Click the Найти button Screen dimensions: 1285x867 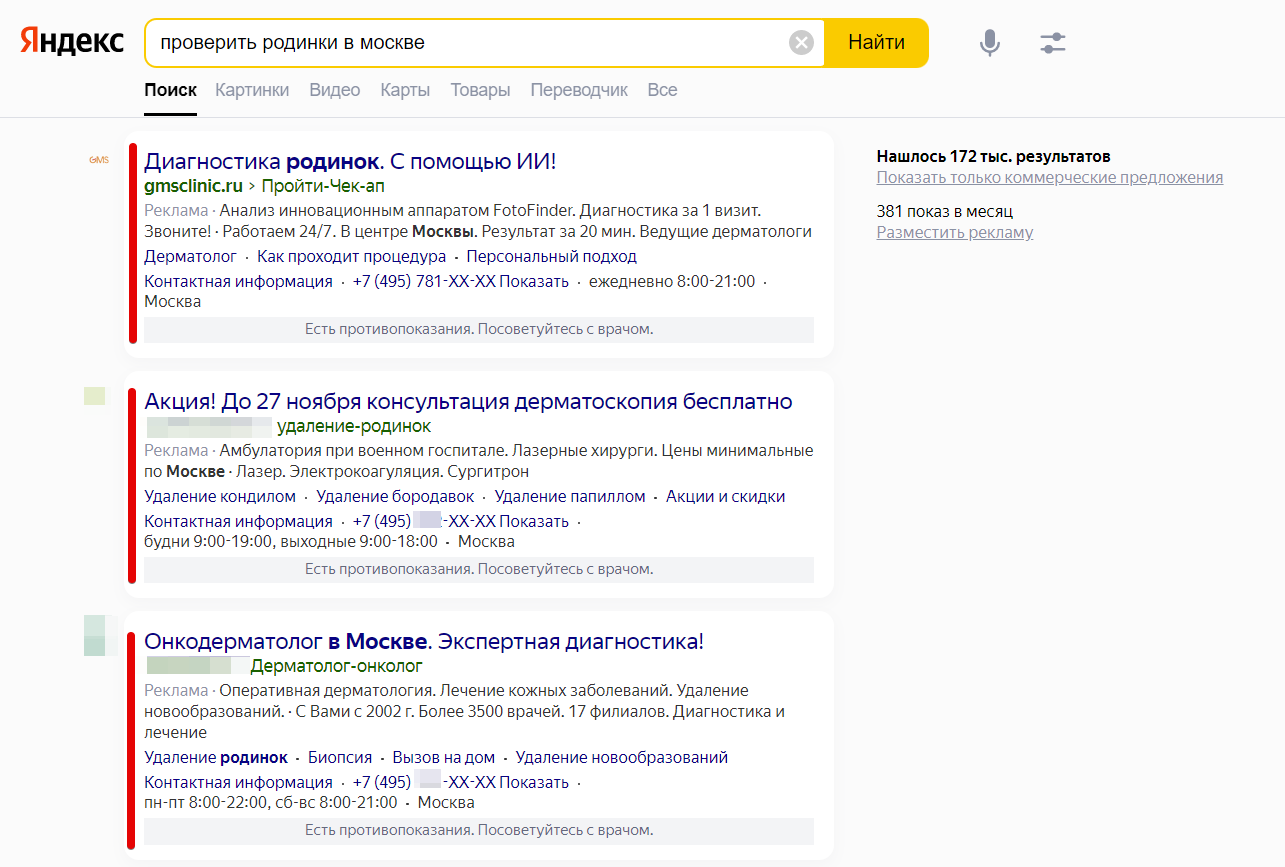876,43
